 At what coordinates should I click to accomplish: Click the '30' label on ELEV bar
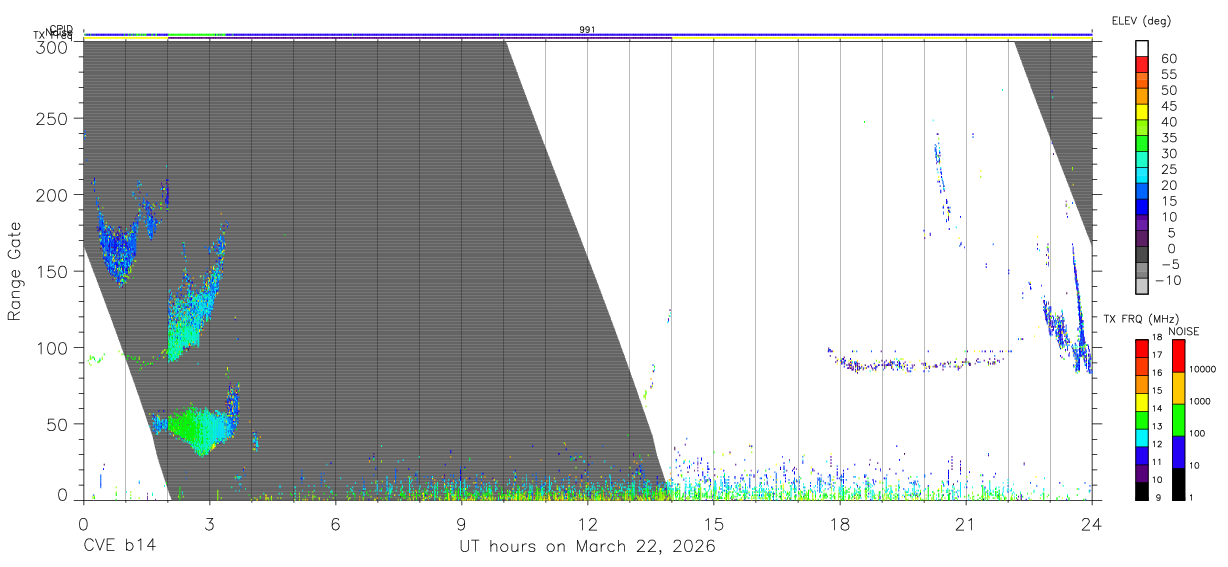pos(1168,154)
